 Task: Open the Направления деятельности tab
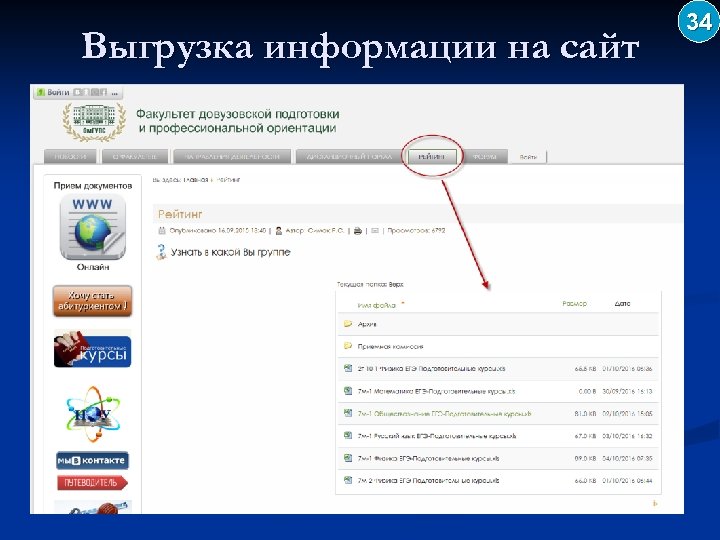coord(232,157)
